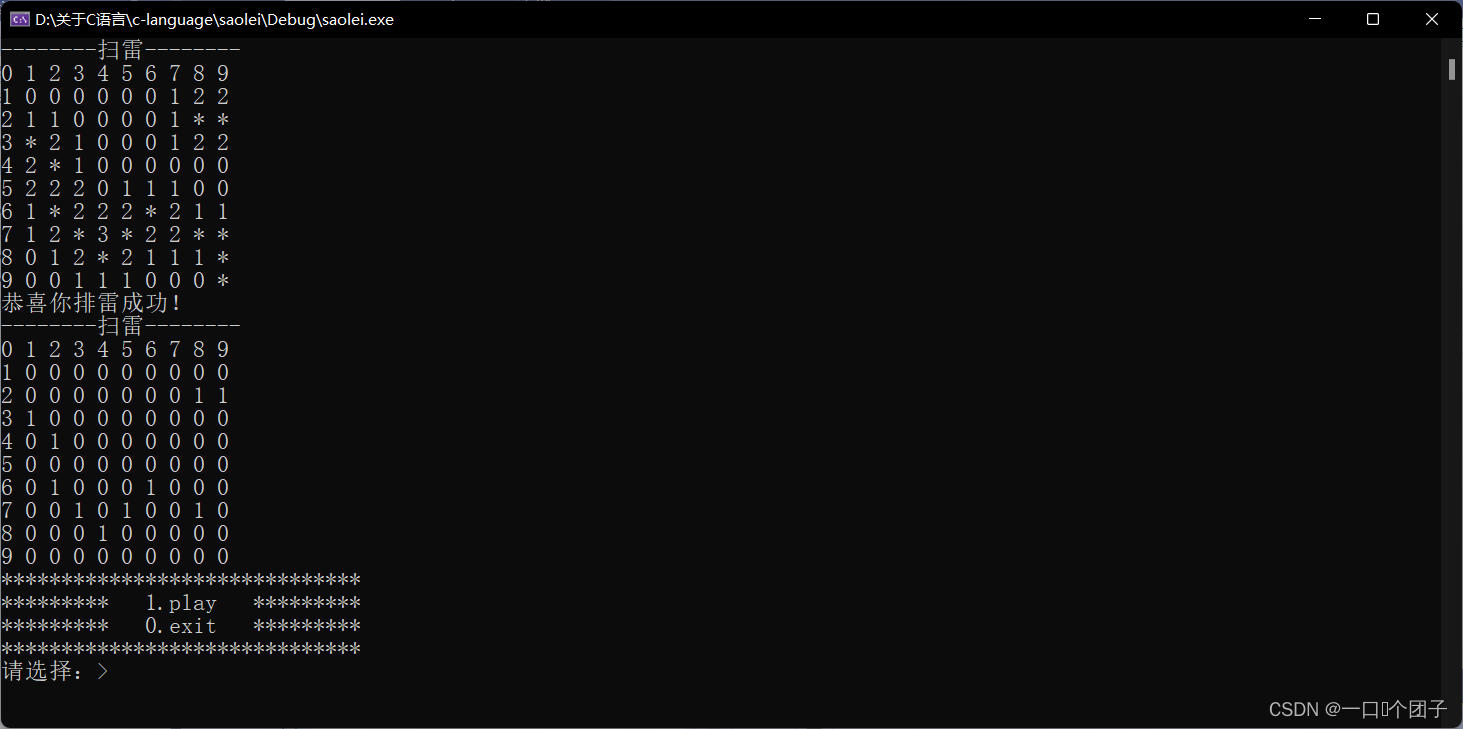Click the text '恭喜你排雷成功!'
Image resolution: width=1463 pixels, height=729 pixels.
(x=93, y=303)
